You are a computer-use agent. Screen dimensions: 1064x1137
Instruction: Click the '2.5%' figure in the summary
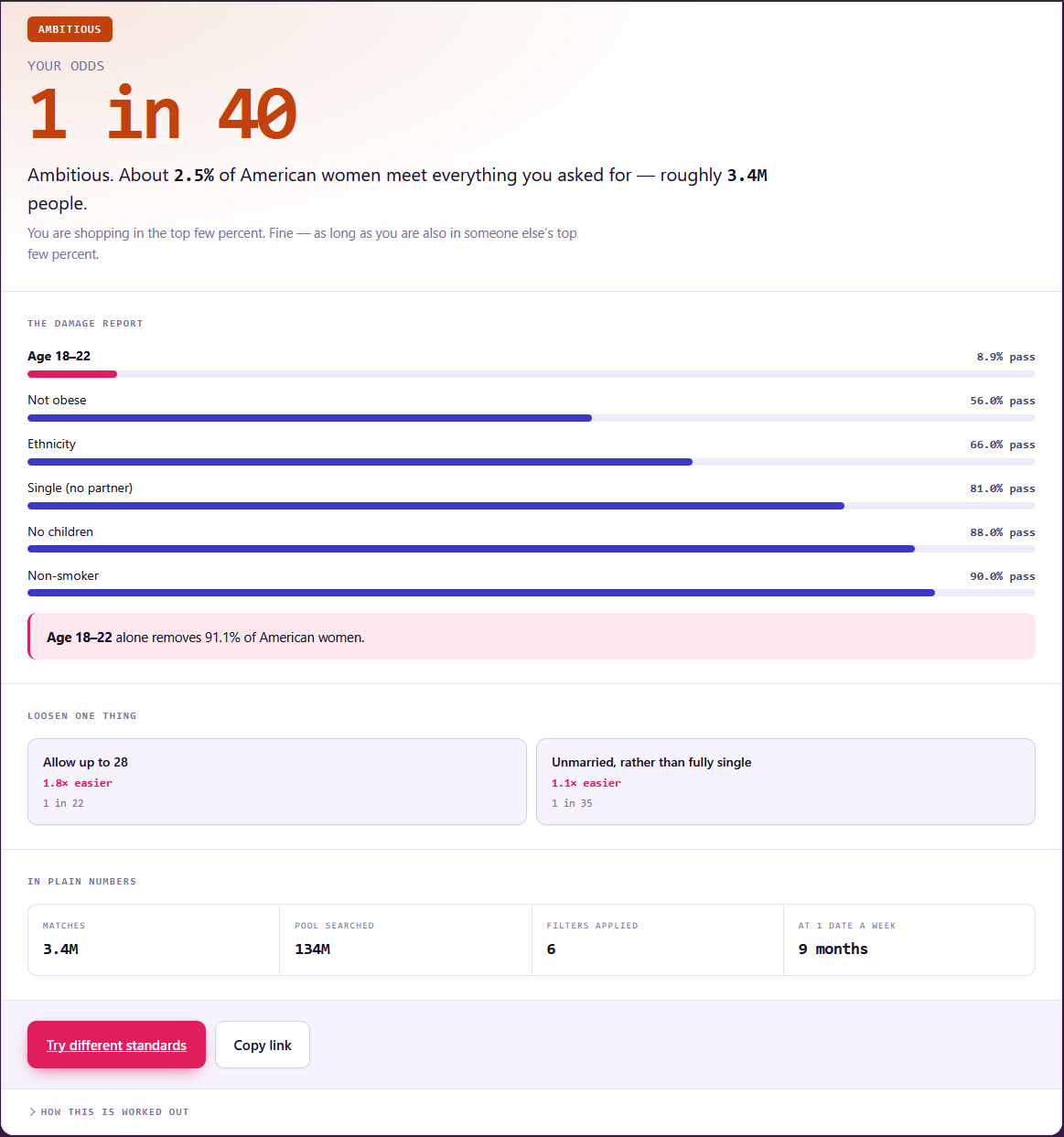click(x=194, y=175)
